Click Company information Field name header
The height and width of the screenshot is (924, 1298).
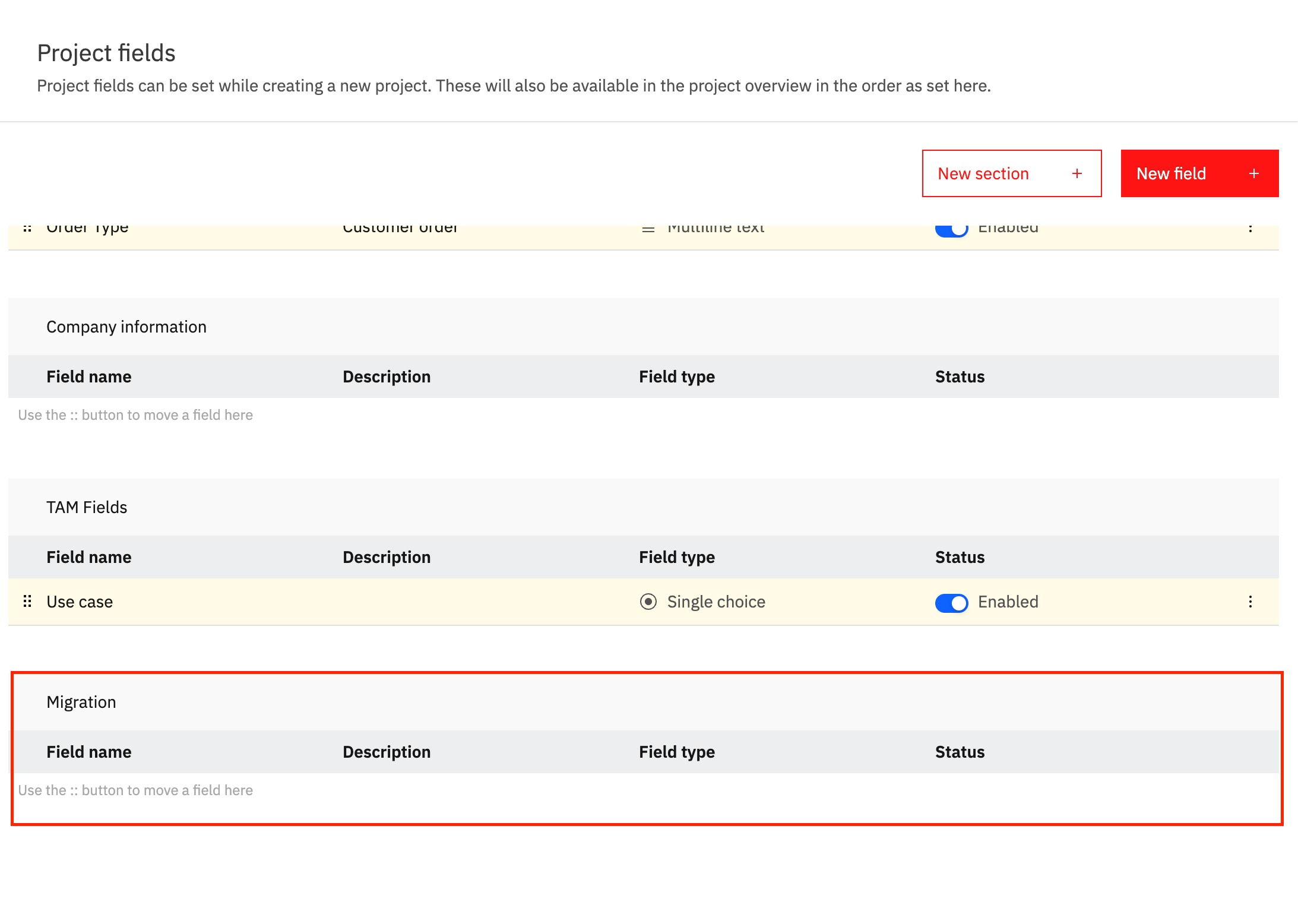pos(89,376)
